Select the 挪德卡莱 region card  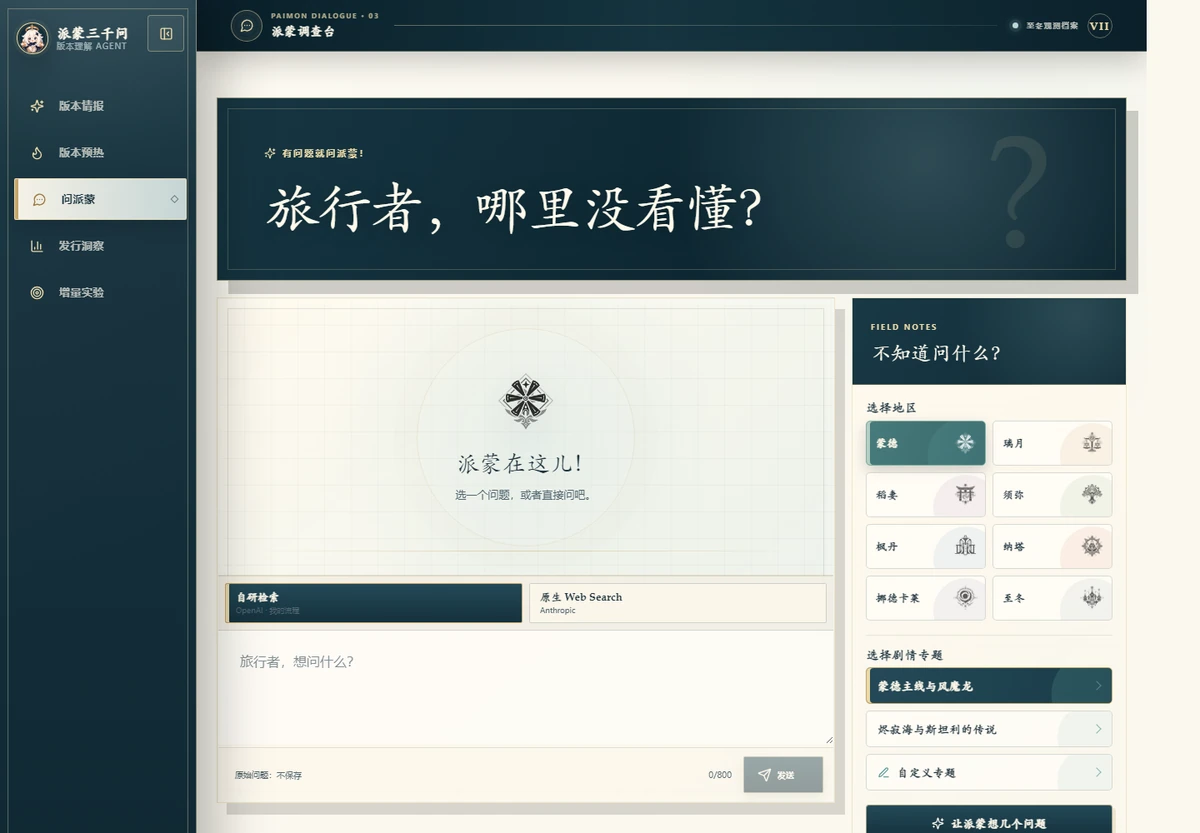coord(926,598)
